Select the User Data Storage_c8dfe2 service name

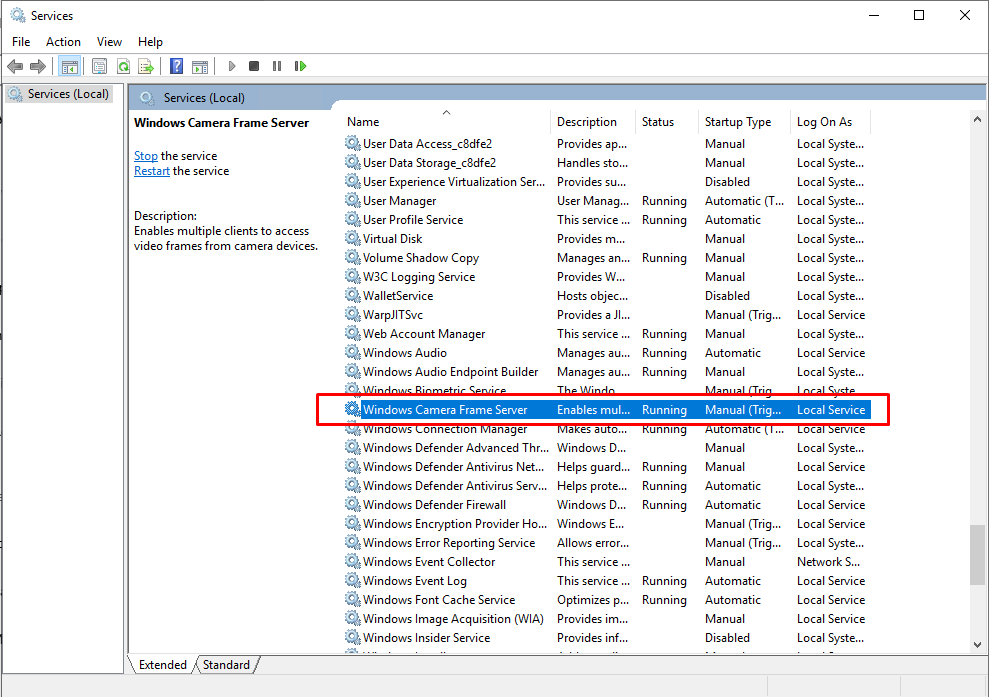[430, 163]
